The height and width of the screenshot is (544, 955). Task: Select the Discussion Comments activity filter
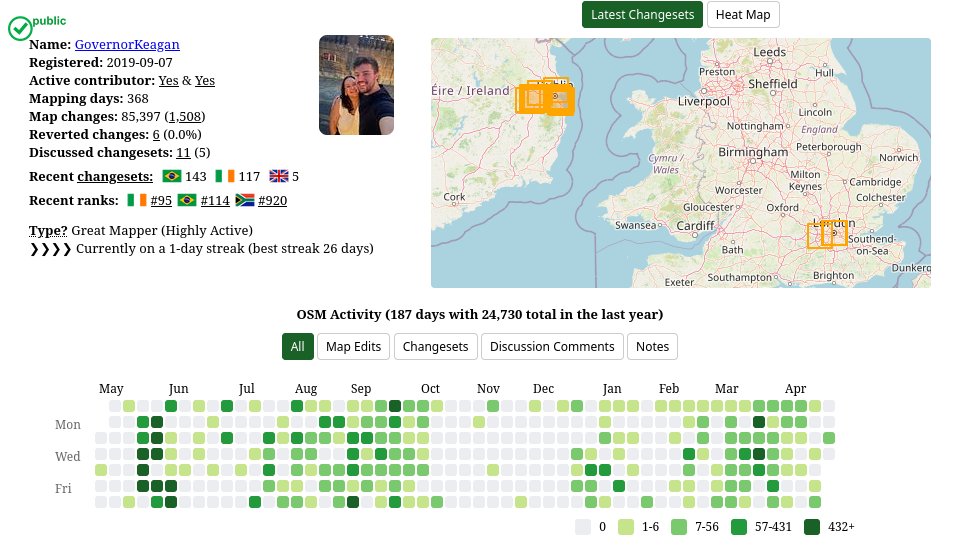pyautogui.click(x=552, y=347)
